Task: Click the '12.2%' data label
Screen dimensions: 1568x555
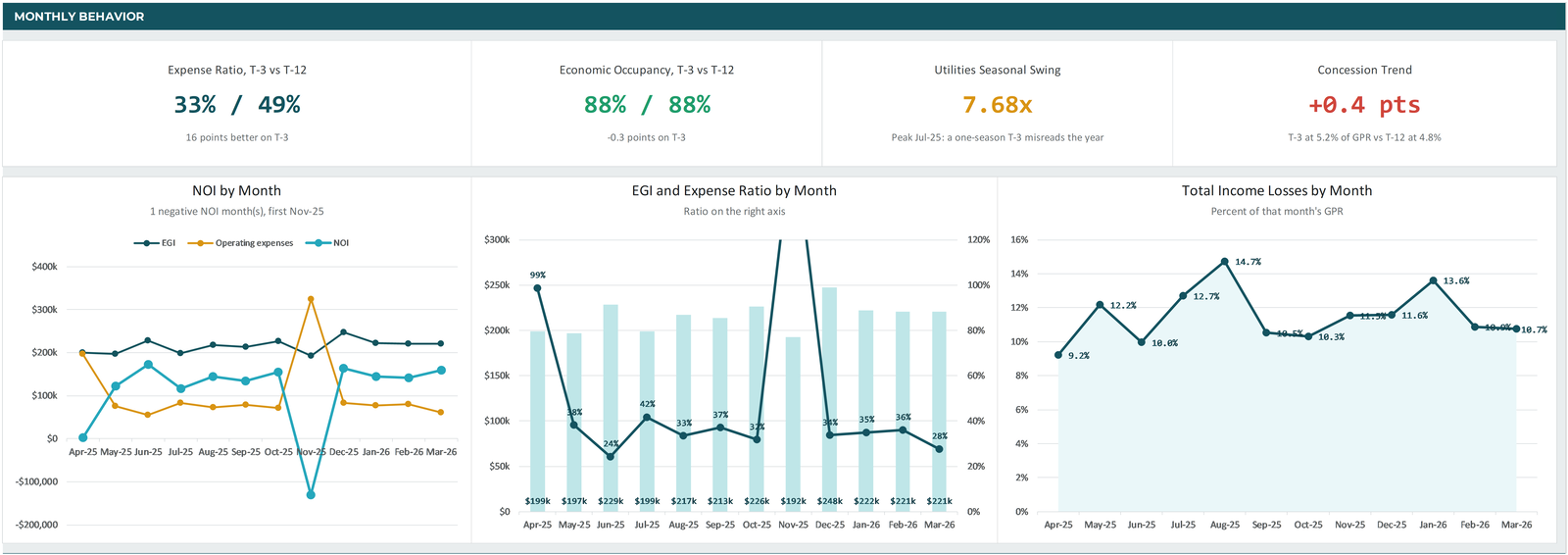Action: 1123,306
